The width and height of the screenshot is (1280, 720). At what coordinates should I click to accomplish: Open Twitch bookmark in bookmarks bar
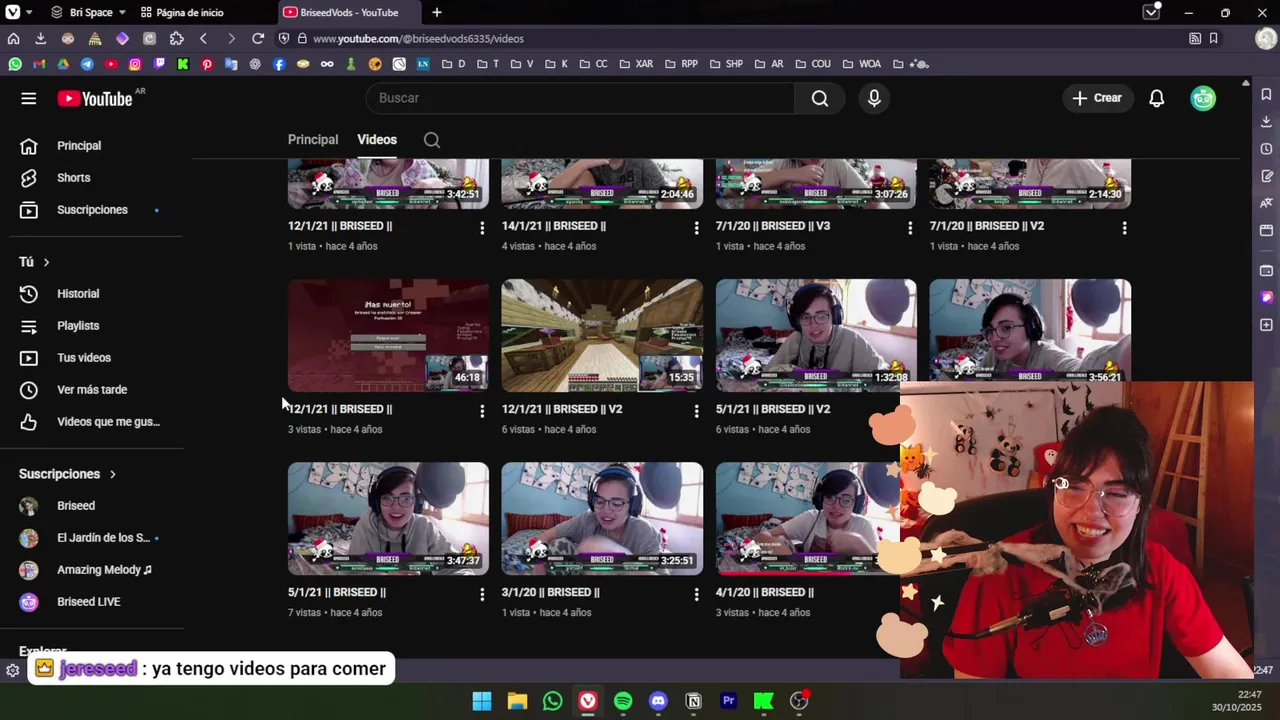tap(159, 64)
